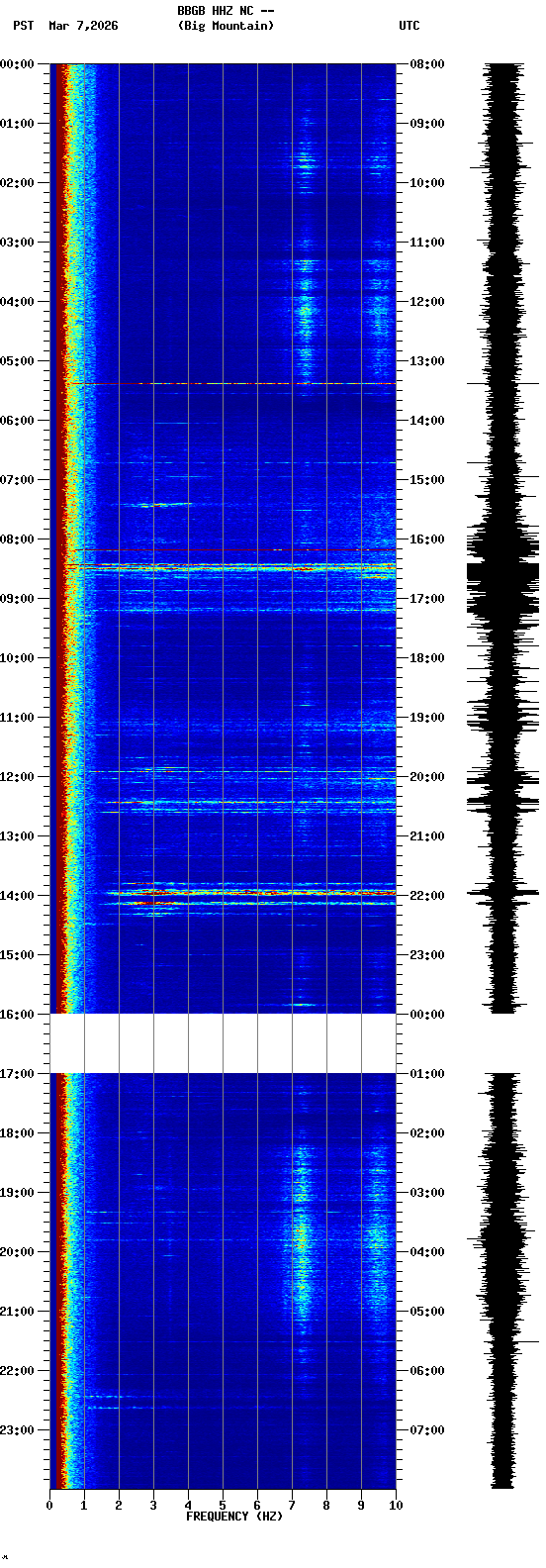
Task: Click the 13:00 UTC label on right axis
Action: tap(427, 361)
